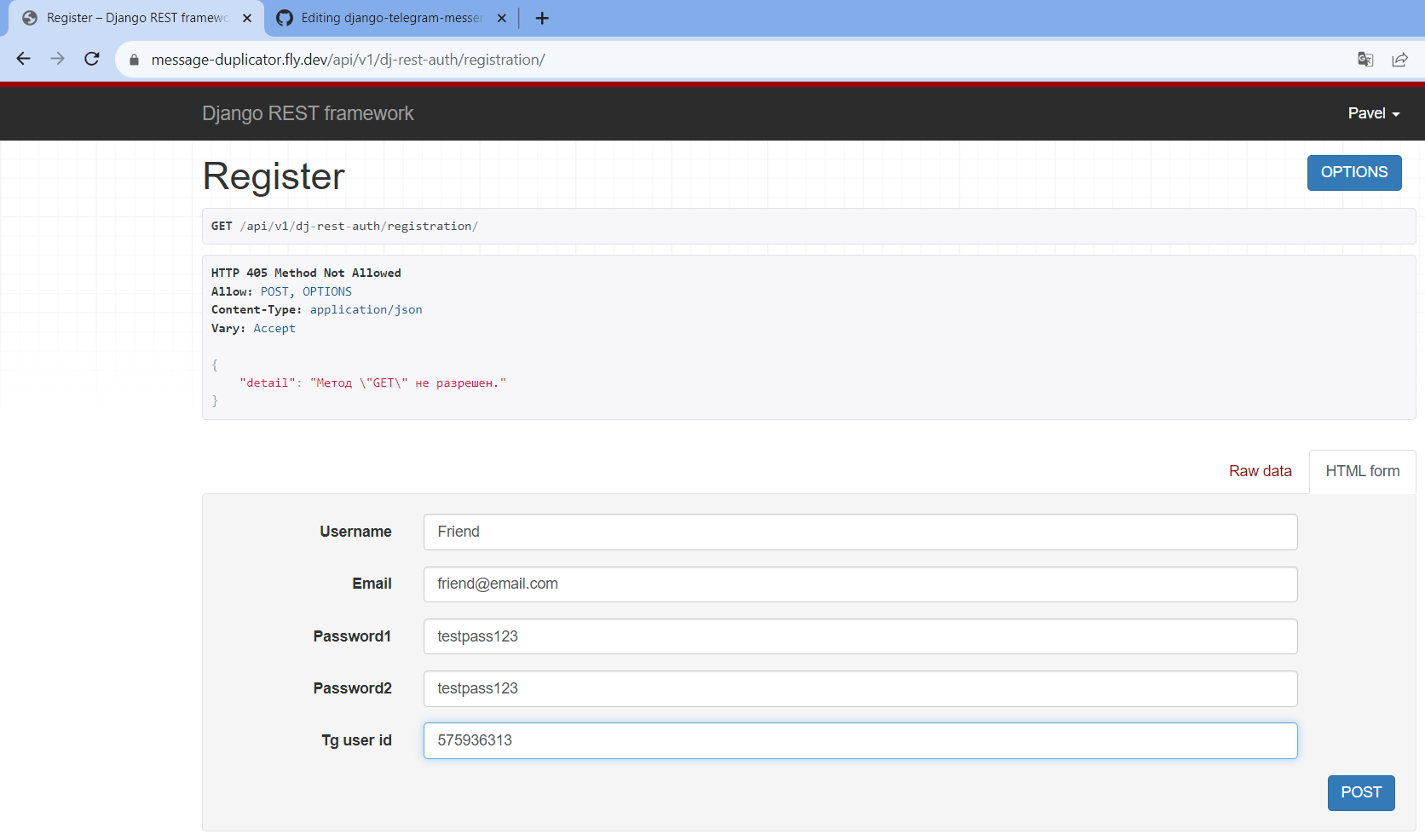Click the 'application/json' content-type value
The image size is (1425, 840).
click(x=366, y=309)
